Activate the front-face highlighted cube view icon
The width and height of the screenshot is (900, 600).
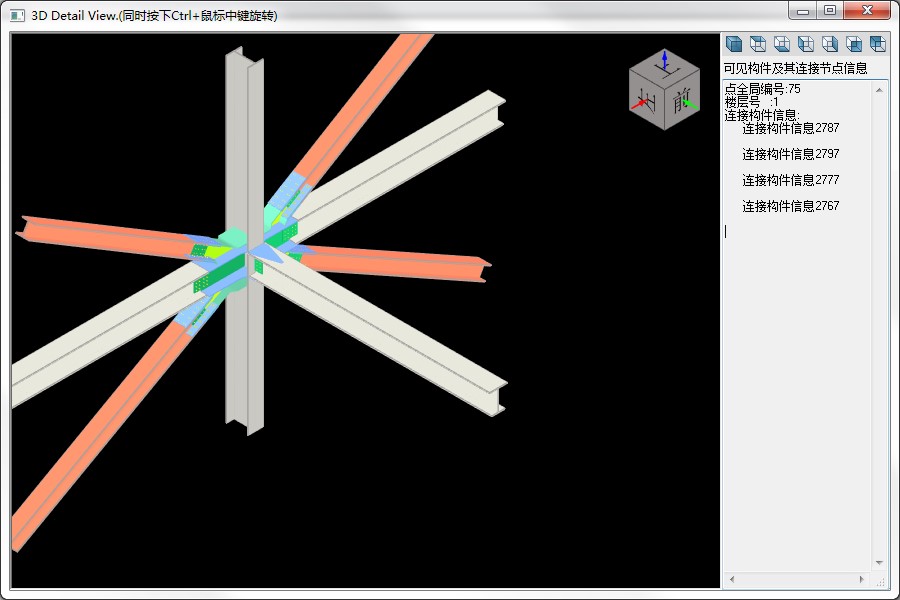(x=854, y=44)
